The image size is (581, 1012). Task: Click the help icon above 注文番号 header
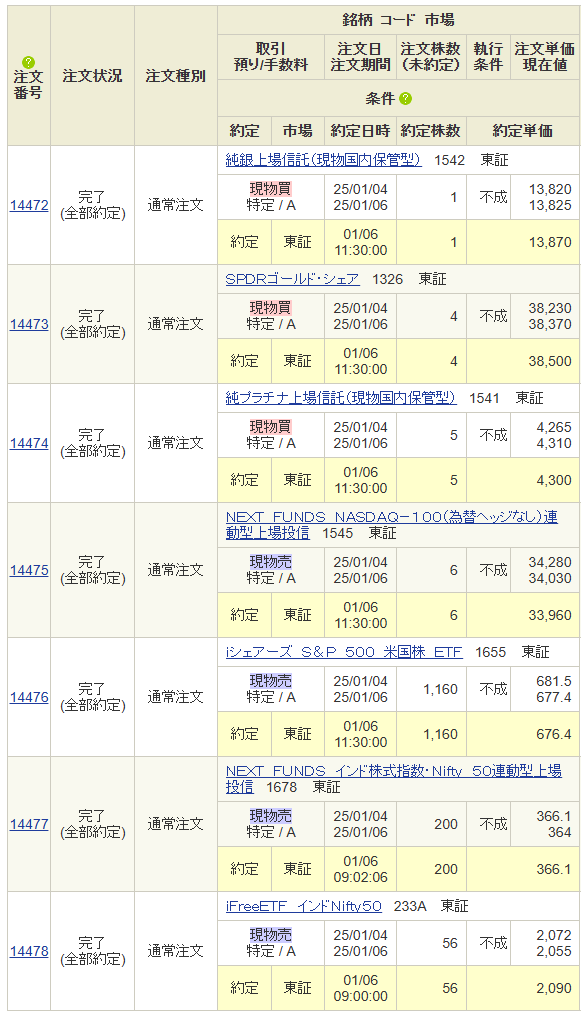click(x=28, y=63)
